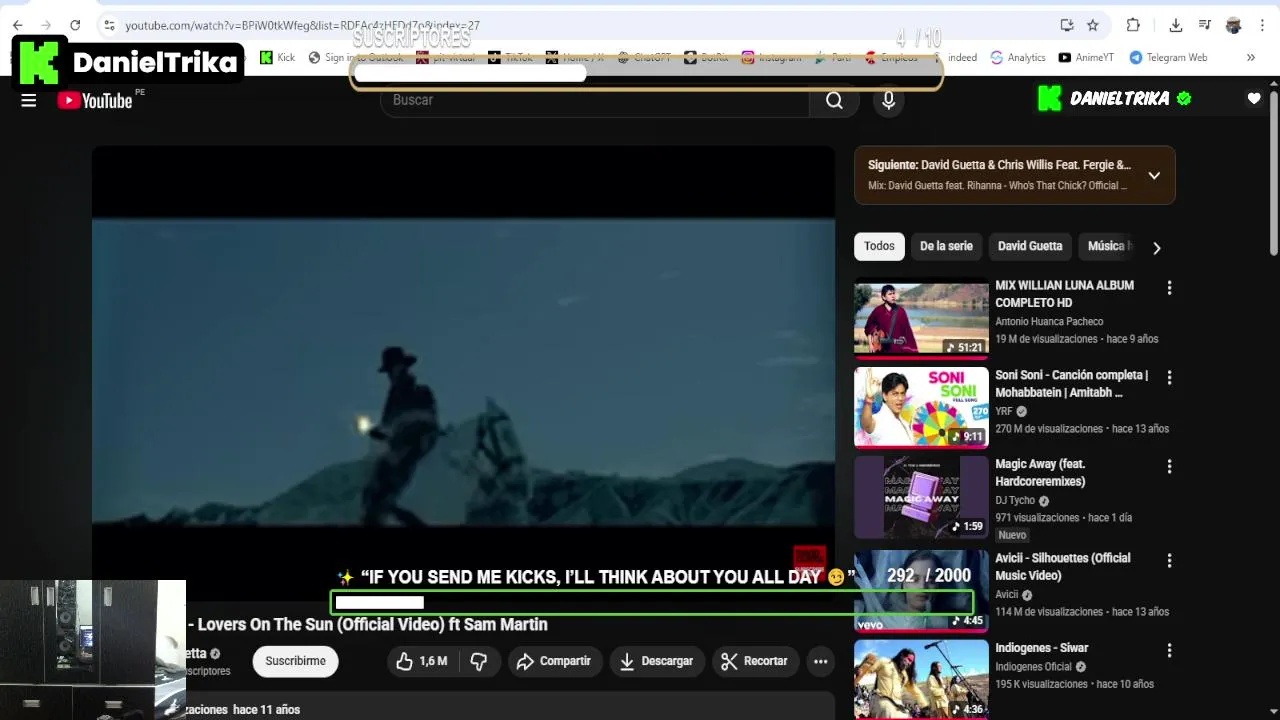The image size is (1280, 720).
Task: Click the Soni Soni video title
Action: tap(1071, 384)
